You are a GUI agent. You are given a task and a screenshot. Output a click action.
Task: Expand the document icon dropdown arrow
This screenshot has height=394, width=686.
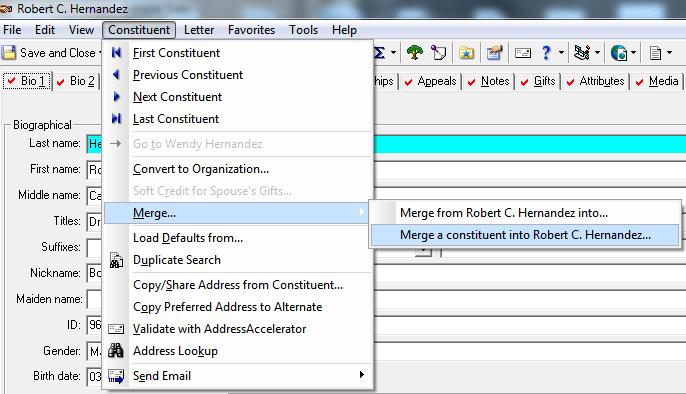pyautogui.click(x=669, y=53)
